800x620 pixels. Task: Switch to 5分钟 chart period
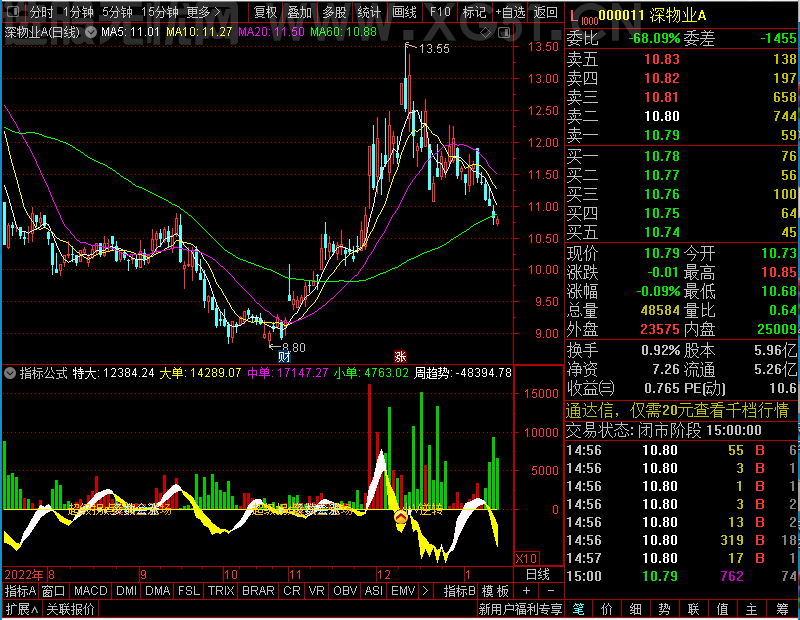(117, 12)
